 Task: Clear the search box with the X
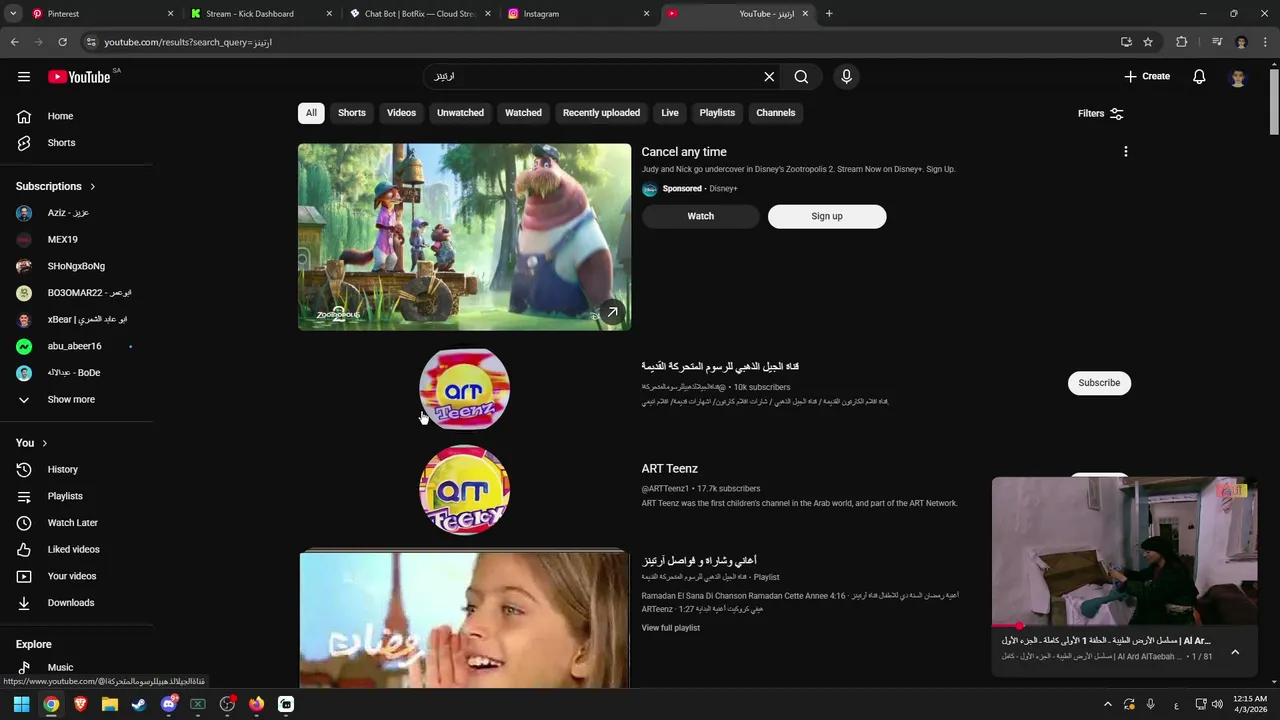click(769, 76)
